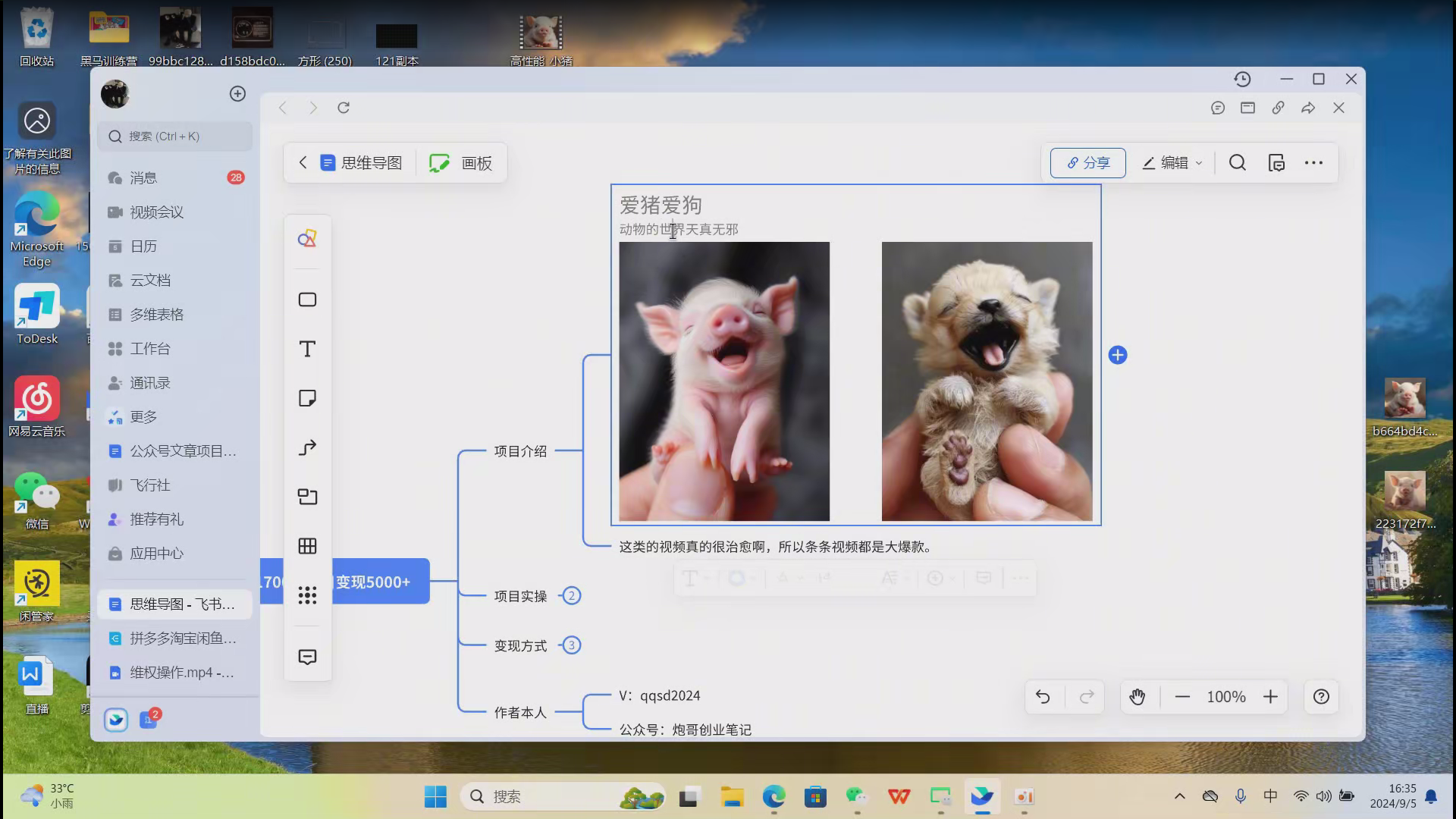
Task: Open more tools grid in toolbar
Action: click(307, 595)
